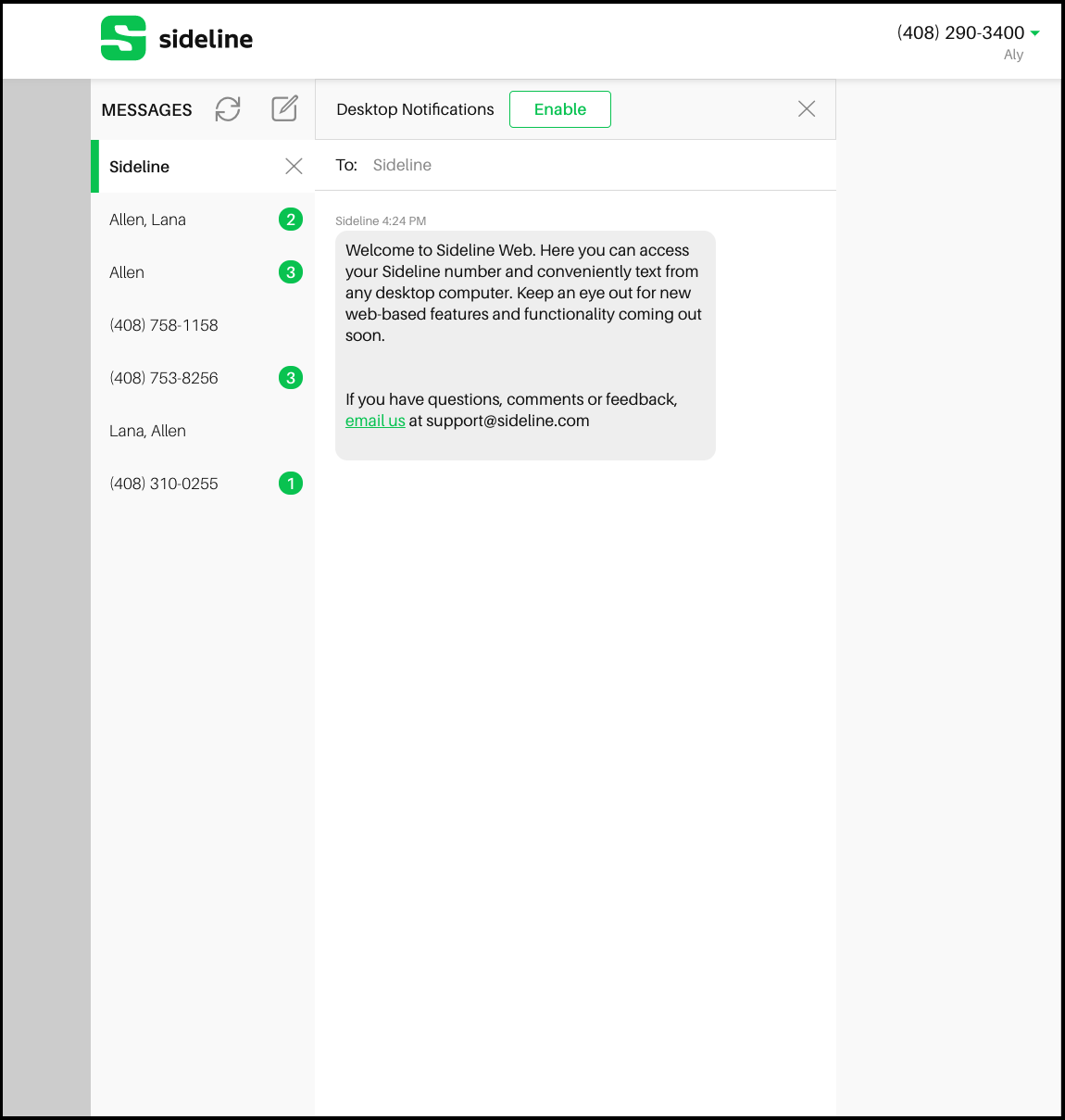The image size is (1065, 1120).
Task: Click the Sideline 4:24 PM timestamp
Action: [381, 221]
